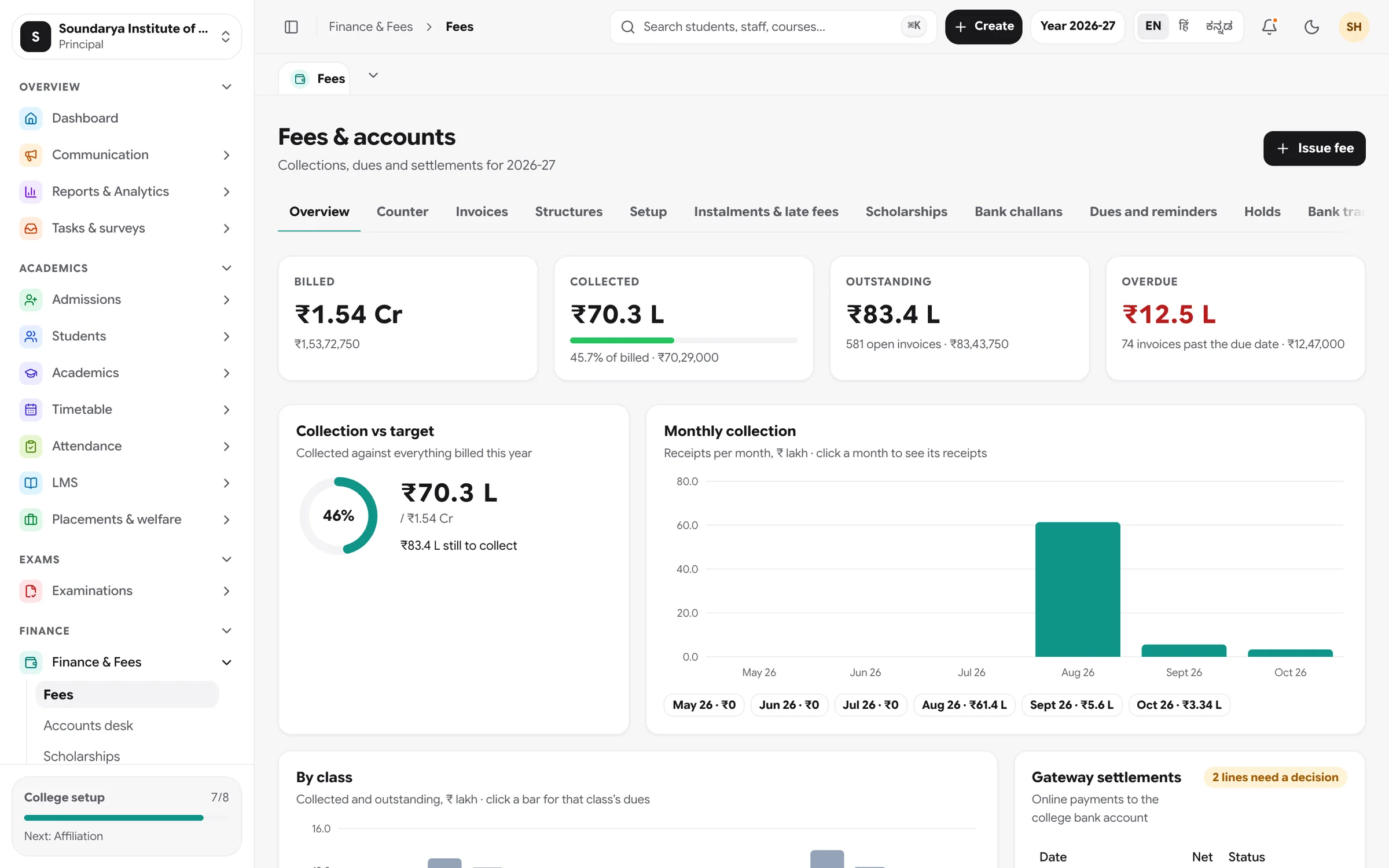
Task: Switch to the Invoices tab
Action: 482,212
